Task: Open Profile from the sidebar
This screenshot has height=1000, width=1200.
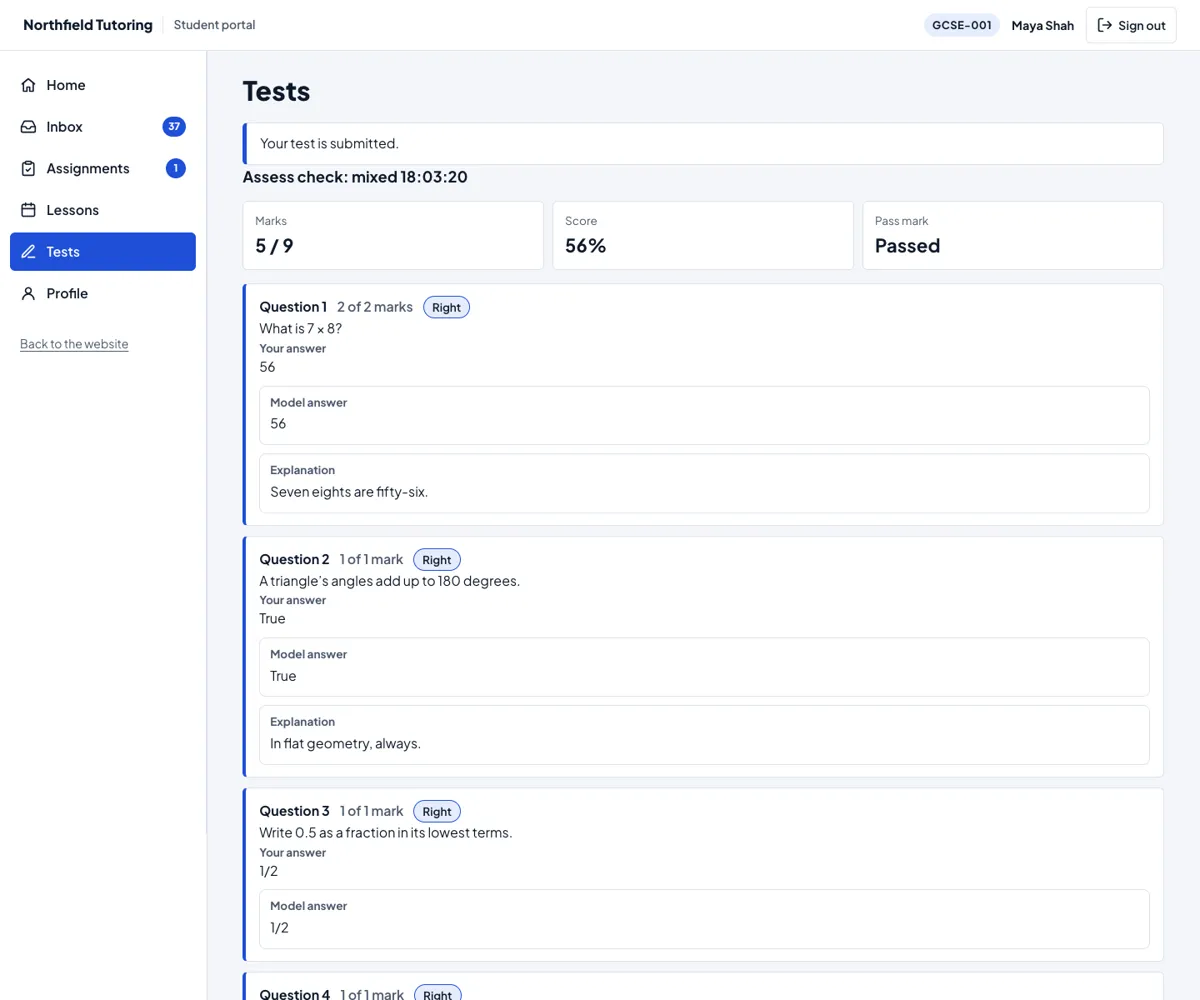Action: point(103,294)
